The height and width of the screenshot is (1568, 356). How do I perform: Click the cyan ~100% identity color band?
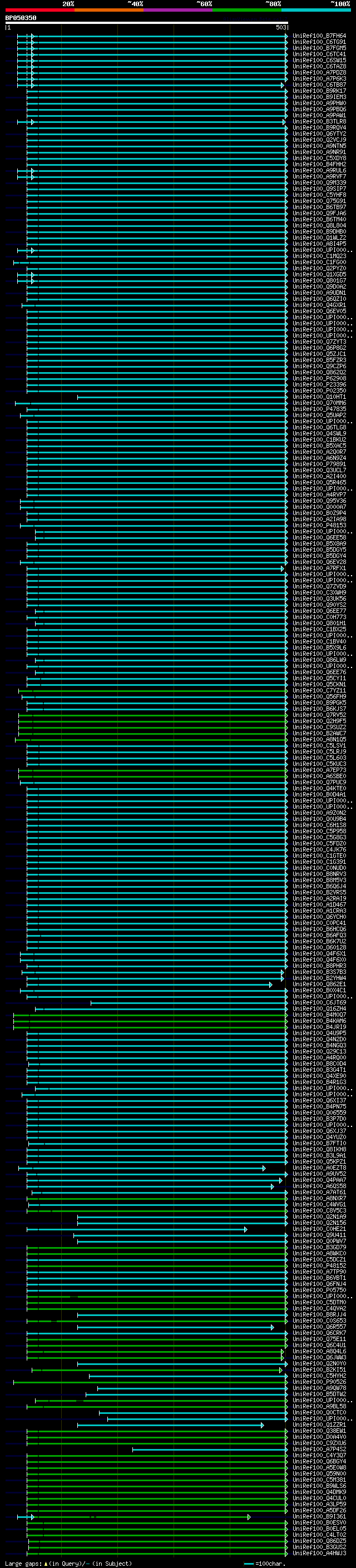pos(315,10)
